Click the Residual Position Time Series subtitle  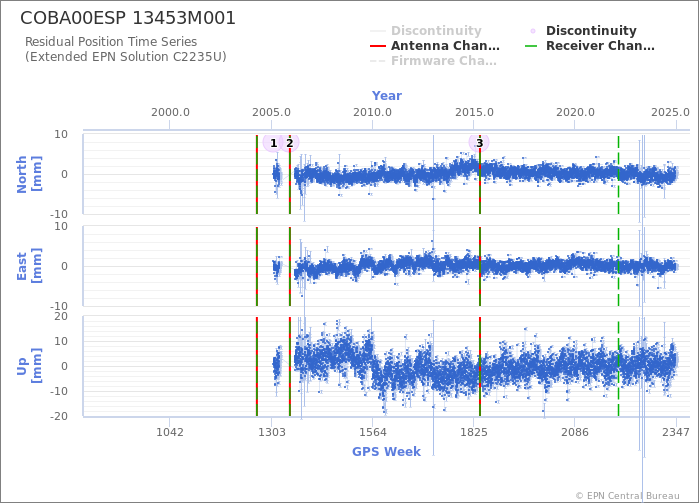click(x=111, y=42)
